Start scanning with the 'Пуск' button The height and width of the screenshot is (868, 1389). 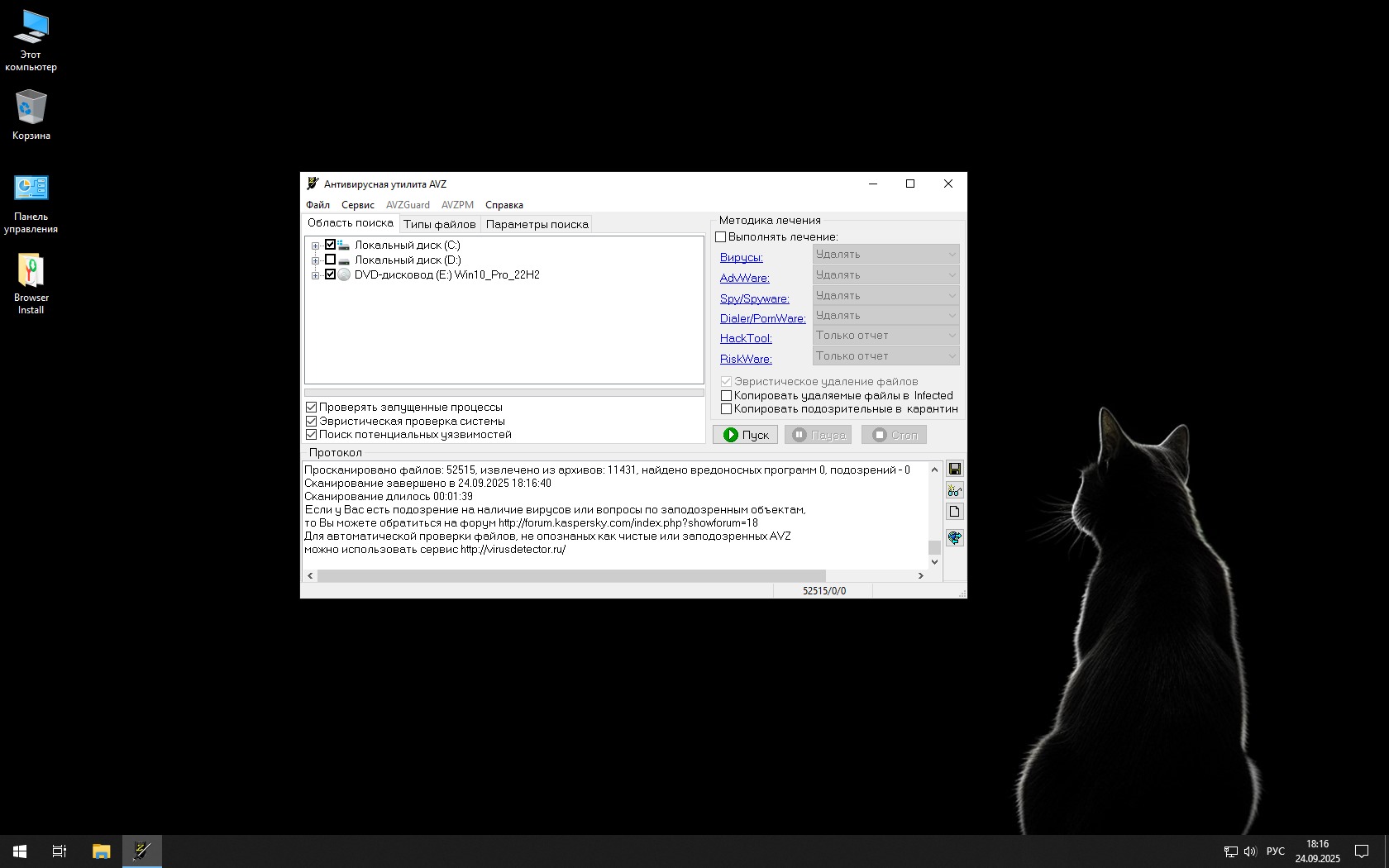tap(745, 435)
